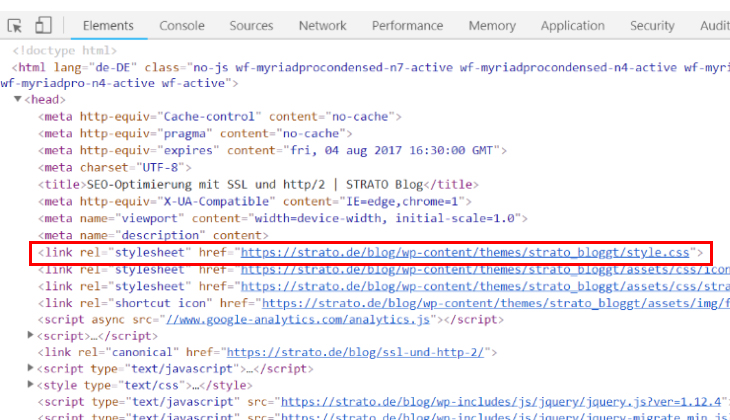Open the Performance tab

pos(407,26)
